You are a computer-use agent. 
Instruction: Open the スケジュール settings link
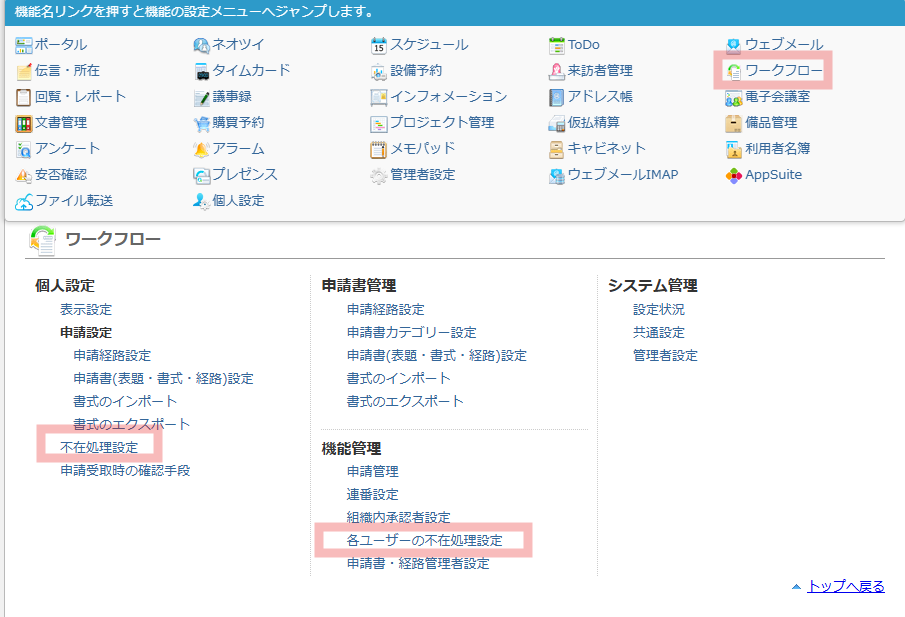click(x=429, y=44)
